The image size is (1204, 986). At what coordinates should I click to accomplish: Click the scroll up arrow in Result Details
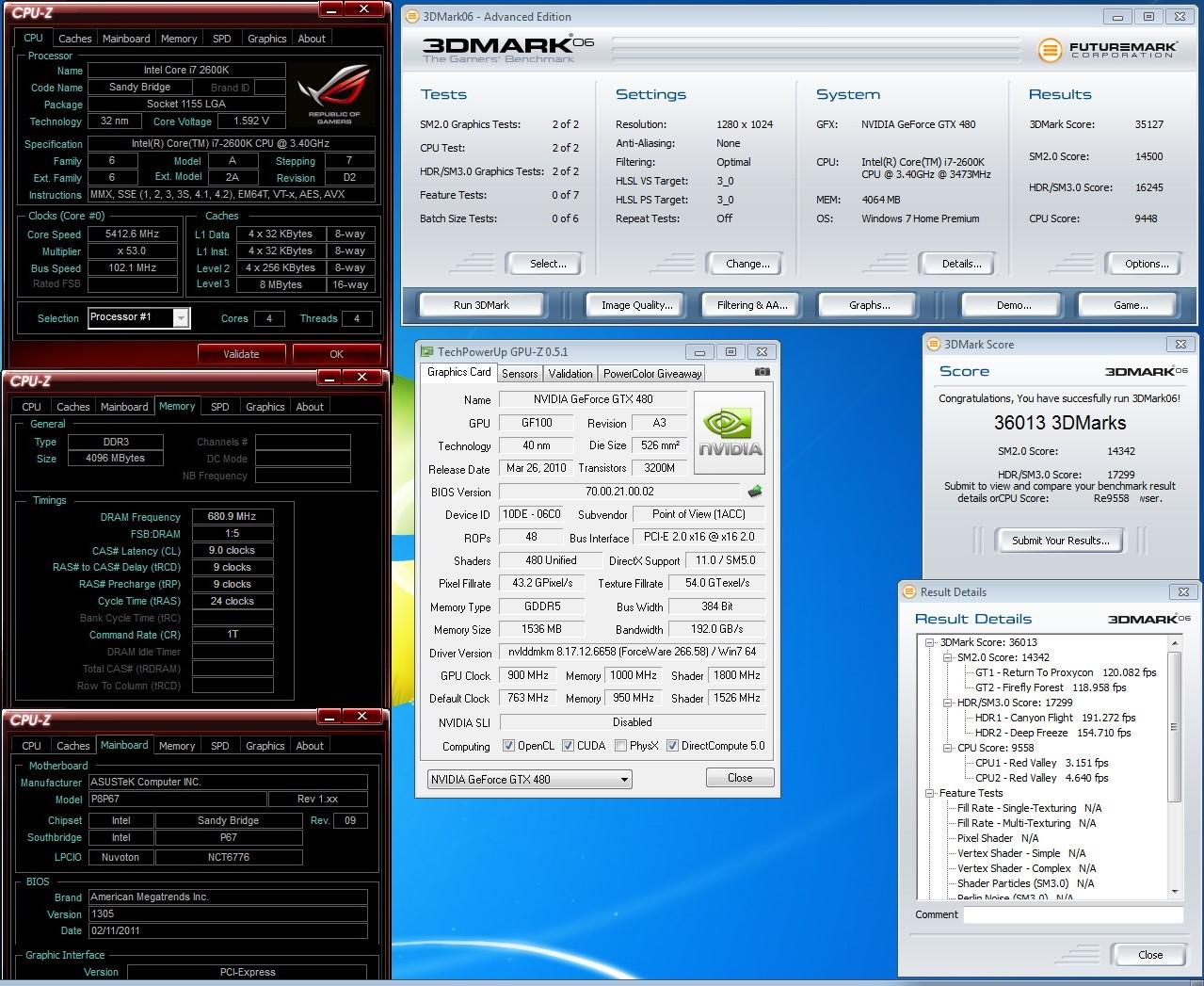[1174, 642]
